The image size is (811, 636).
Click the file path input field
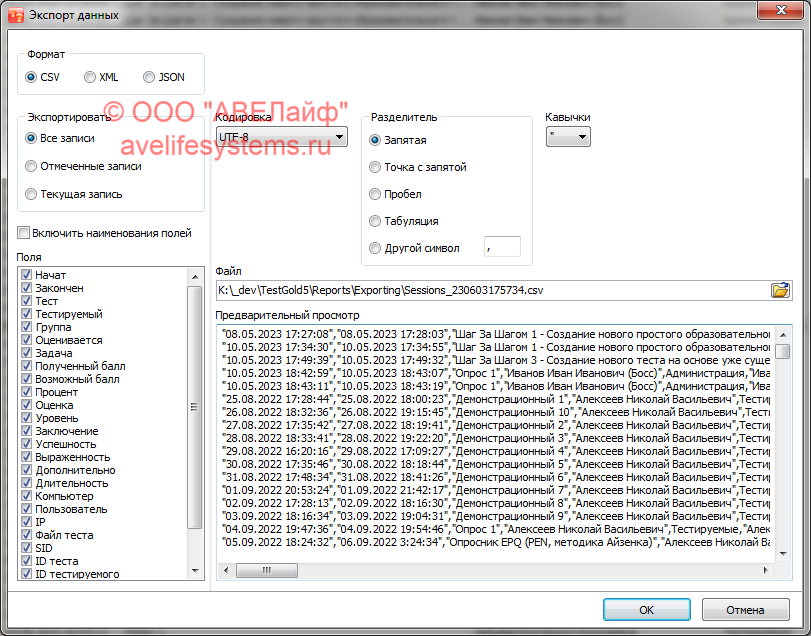pos(490,290)
